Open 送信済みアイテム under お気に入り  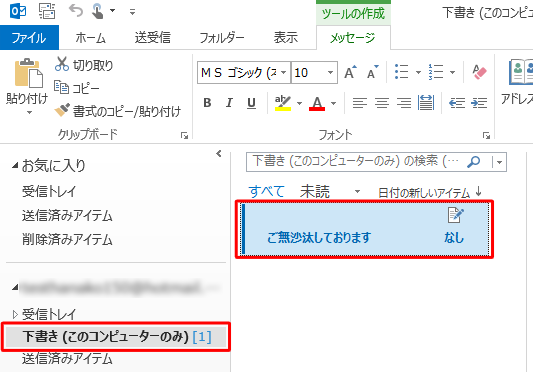(x=67, y=216)
